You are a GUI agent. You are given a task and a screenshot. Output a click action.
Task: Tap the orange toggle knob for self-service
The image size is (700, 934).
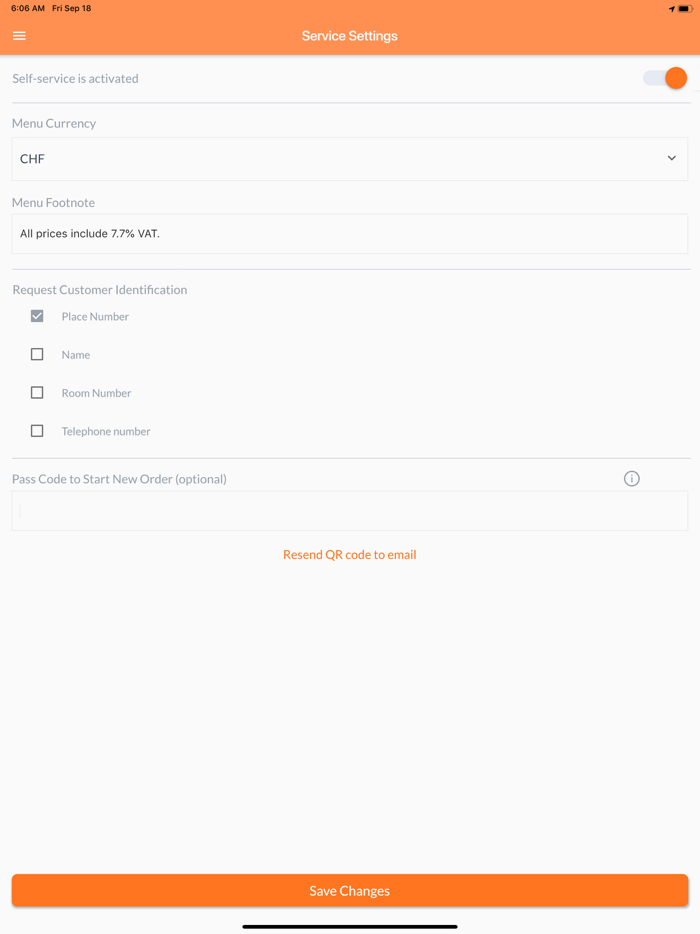[x=676, y=77]
